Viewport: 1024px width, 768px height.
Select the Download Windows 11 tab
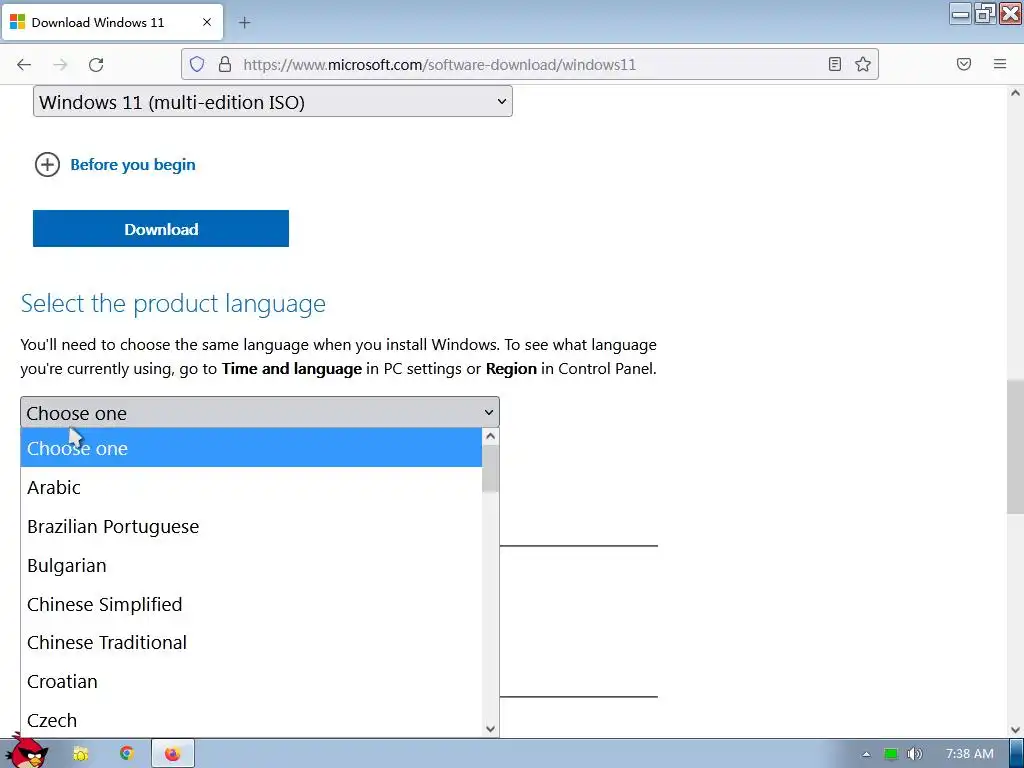[x=112, y=22]
